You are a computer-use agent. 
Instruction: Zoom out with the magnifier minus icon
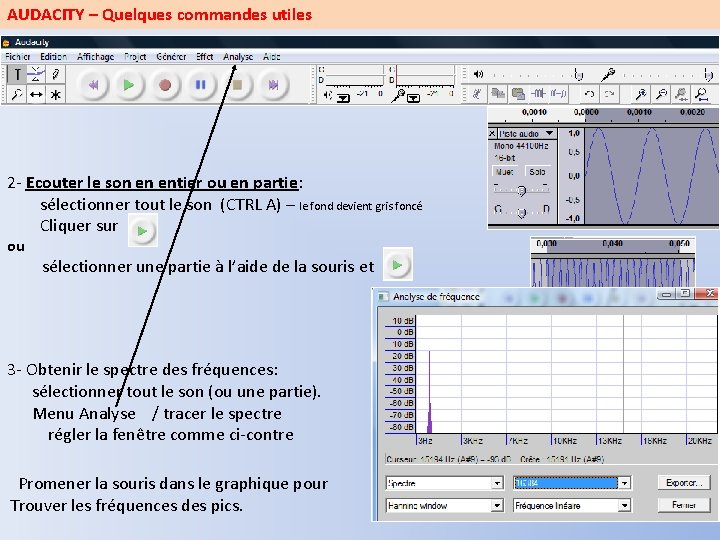pos(661,94)
